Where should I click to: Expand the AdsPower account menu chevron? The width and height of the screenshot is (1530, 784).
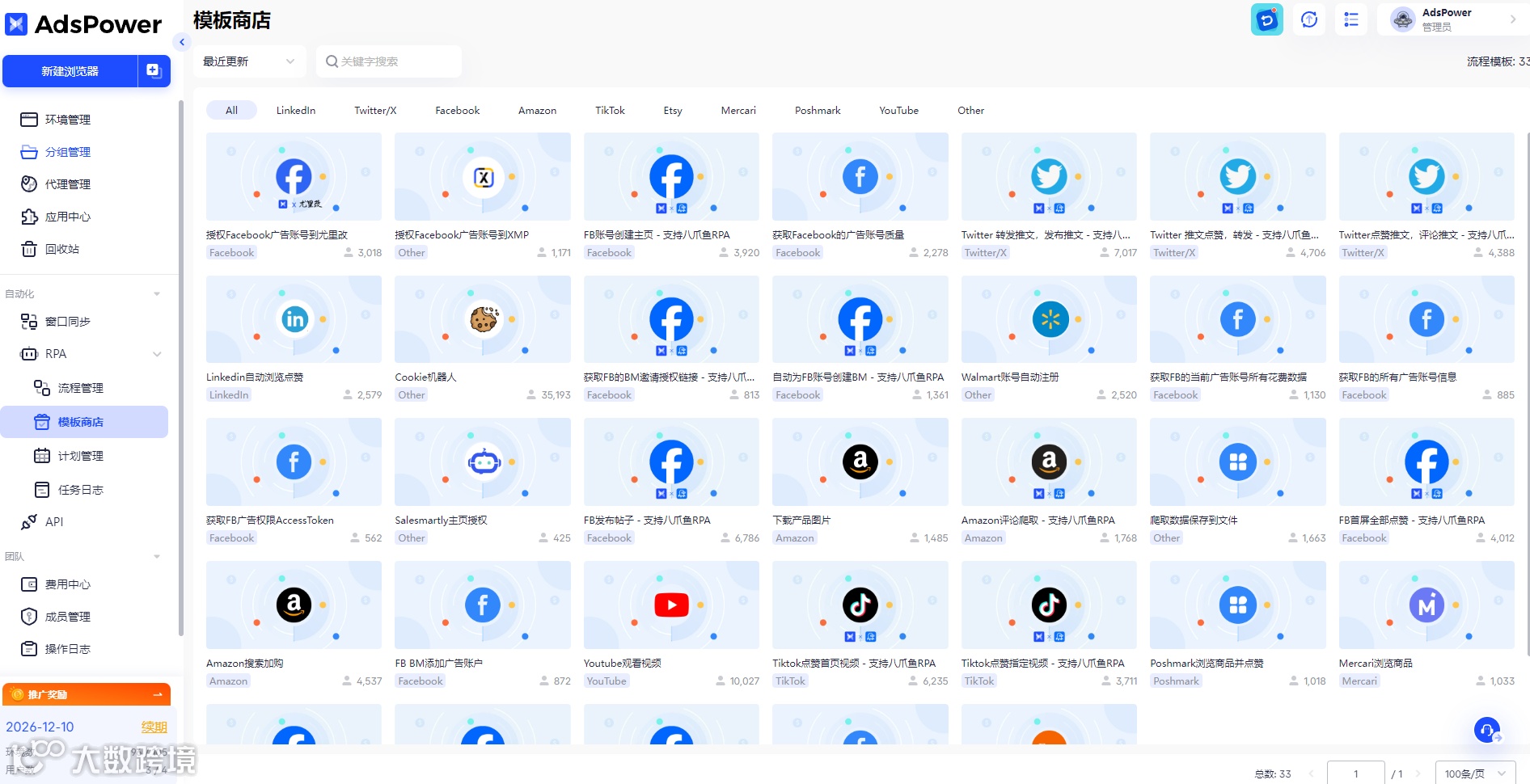pyautogui.click(x=1513, y=19)
